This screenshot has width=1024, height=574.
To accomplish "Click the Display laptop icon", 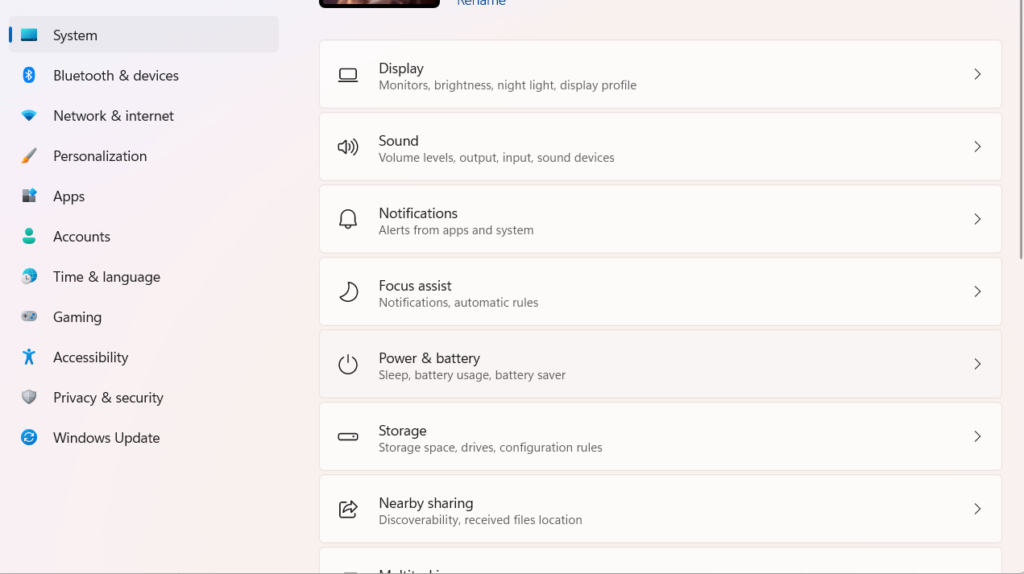I will click(347, 75).
